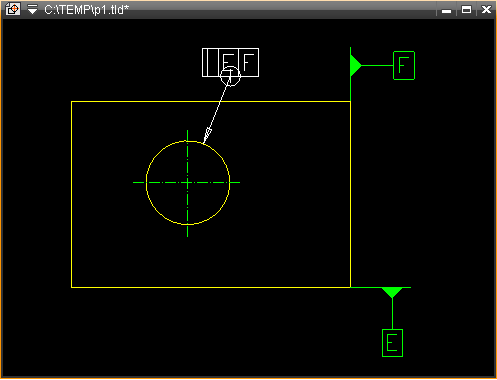
Task: Select the left edge of yellow rectangle
Action: [72, 194]
